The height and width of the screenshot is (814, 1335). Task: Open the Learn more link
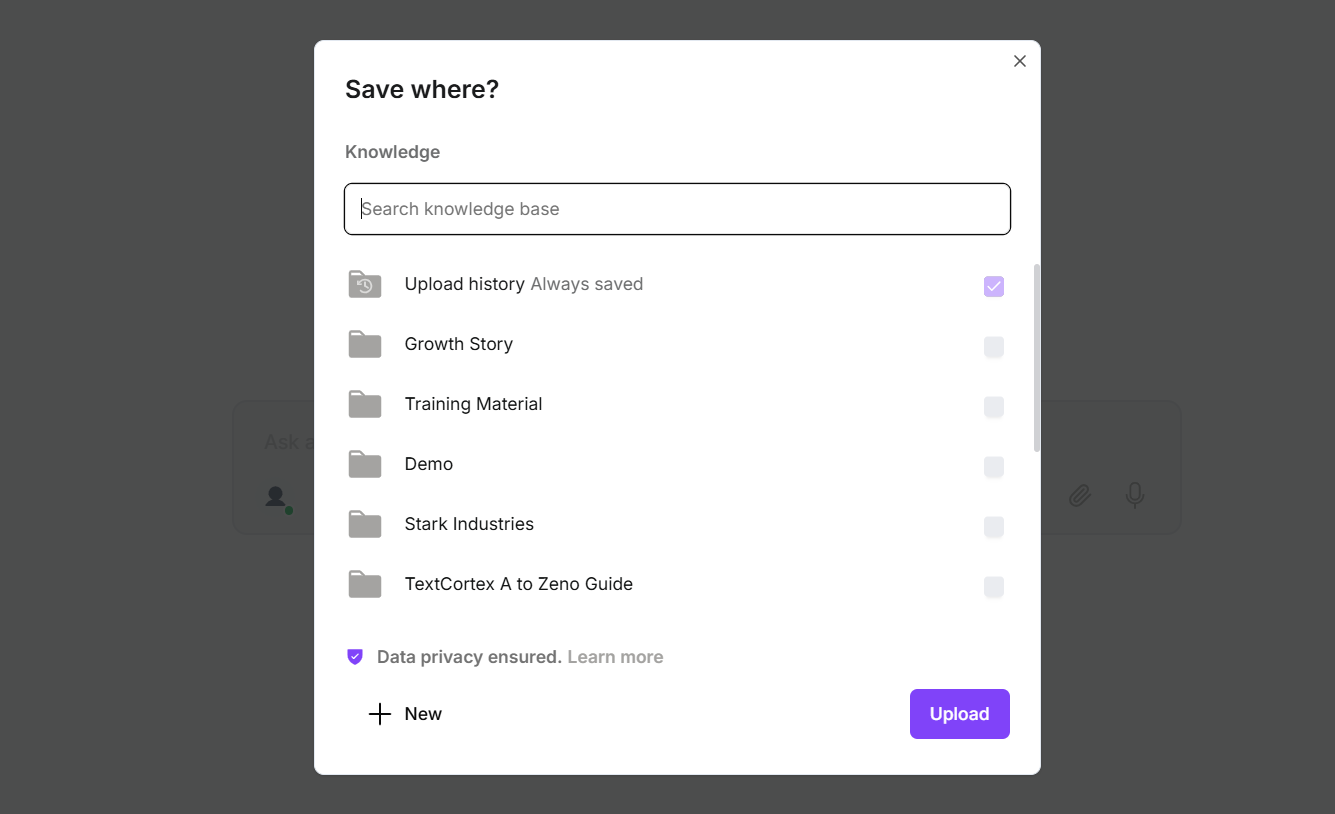point(615,656)
